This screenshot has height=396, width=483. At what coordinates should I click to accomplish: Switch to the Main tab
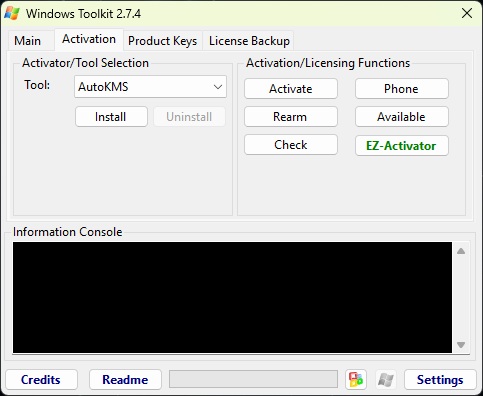click(28, 41)
